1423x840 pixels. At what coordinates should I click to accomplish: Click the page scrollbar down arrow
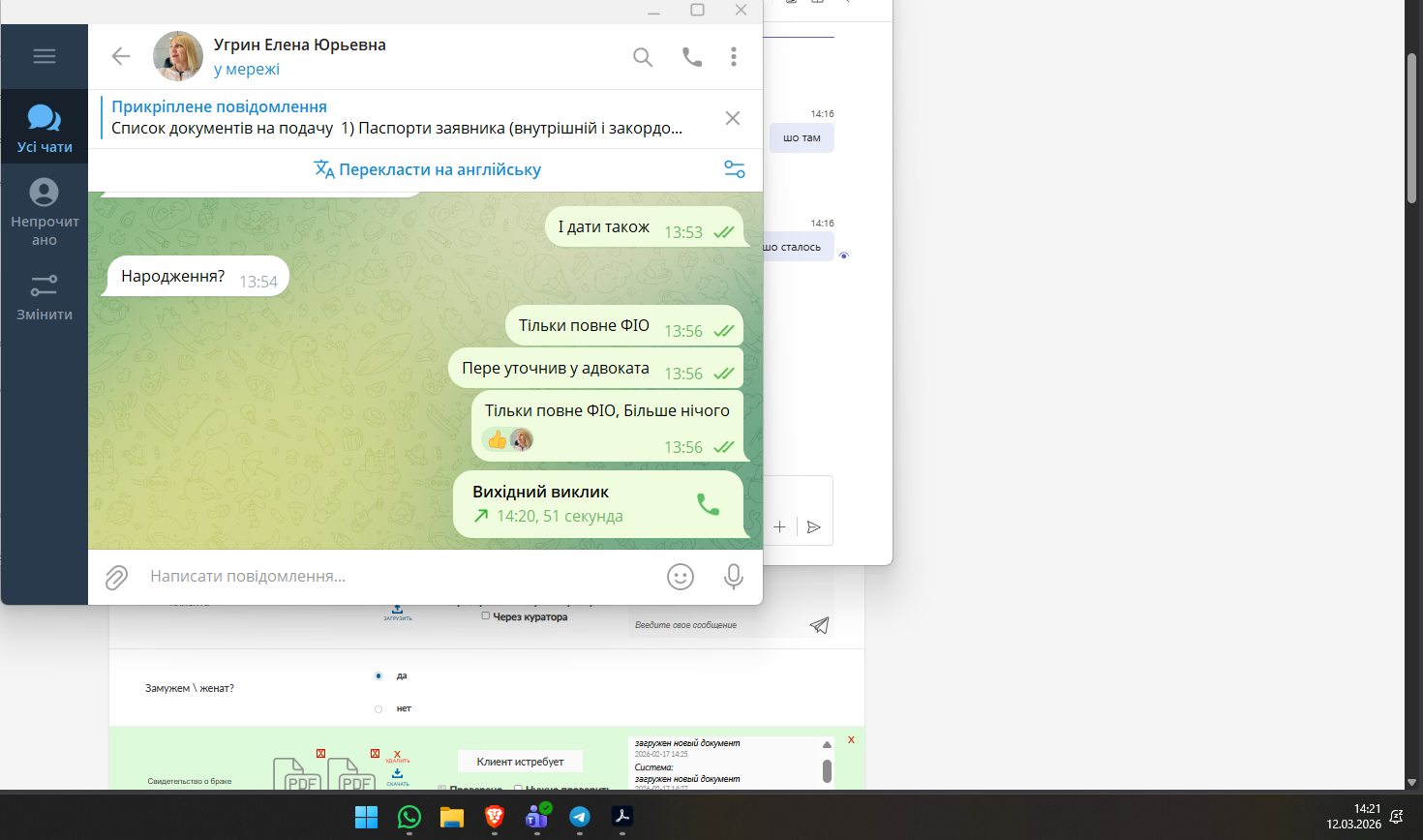click(x=1412, y=782)
